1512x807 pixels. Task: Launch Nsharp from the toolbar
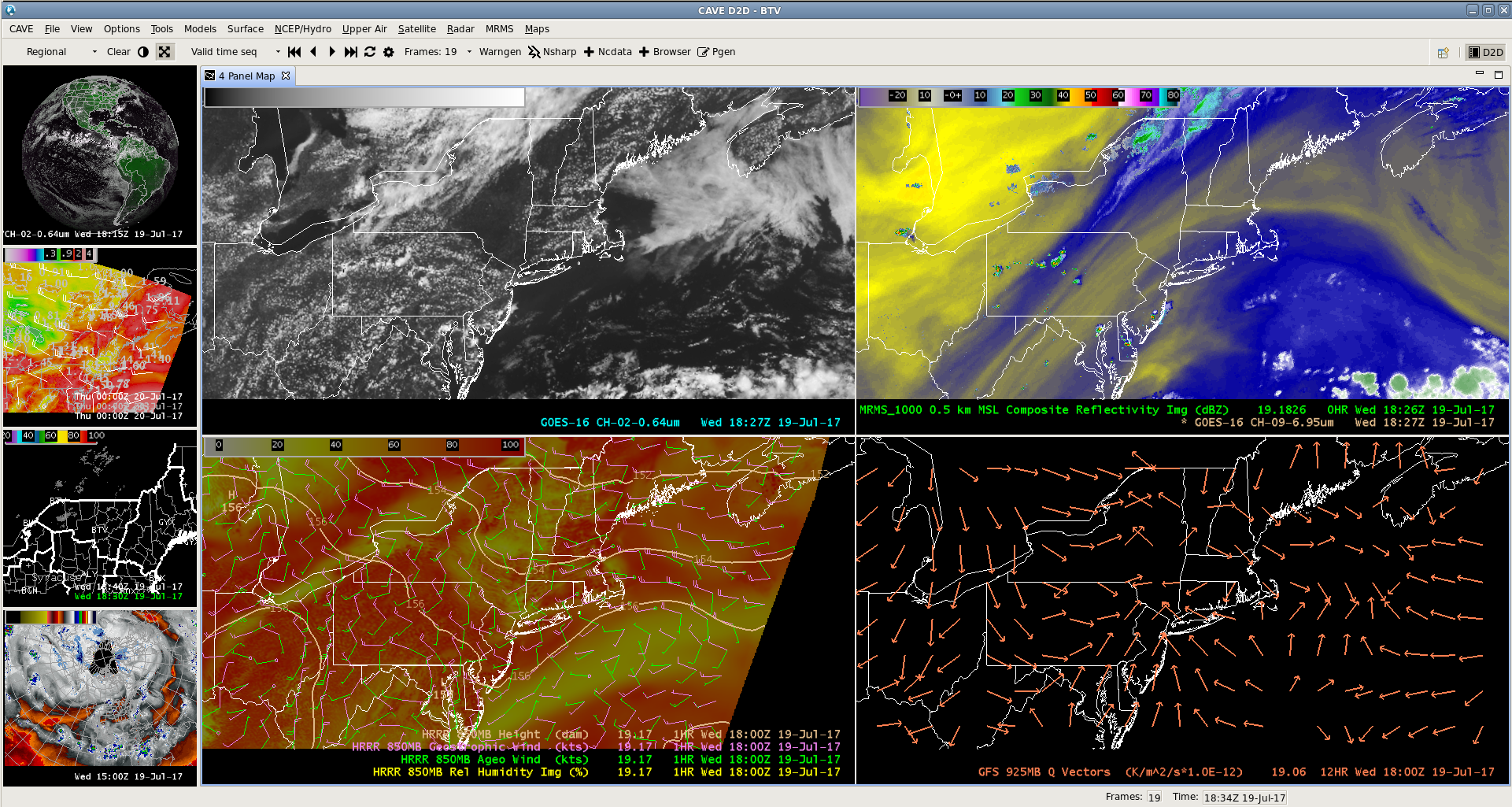point(553,52)
